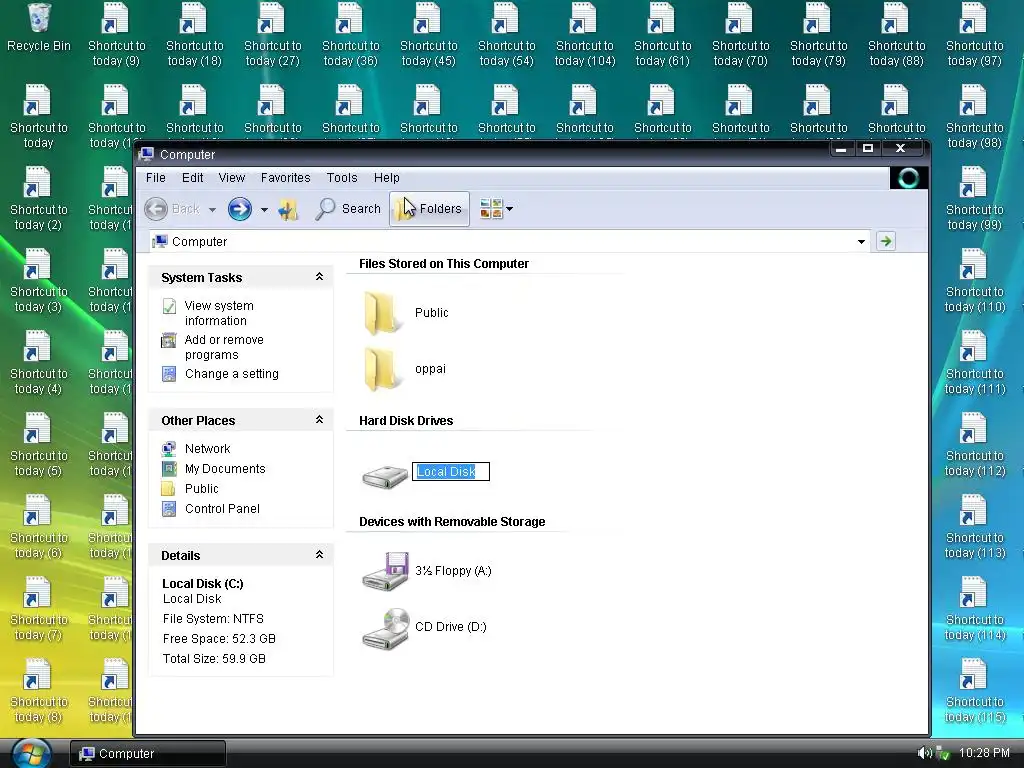Screen dimensions: 1024x768
Task: Select the Local Disk drive icon
Action: click(385, 476)
